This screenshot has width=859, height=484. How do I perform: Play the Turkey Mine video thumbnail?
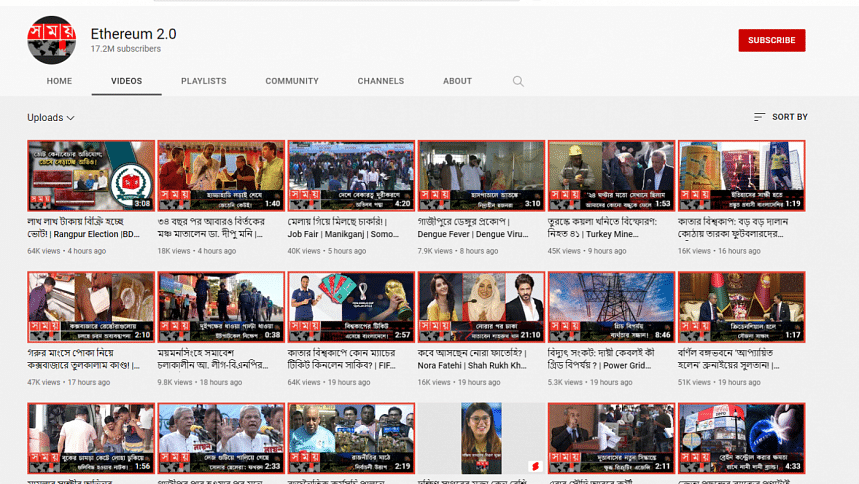pos(611,175)
